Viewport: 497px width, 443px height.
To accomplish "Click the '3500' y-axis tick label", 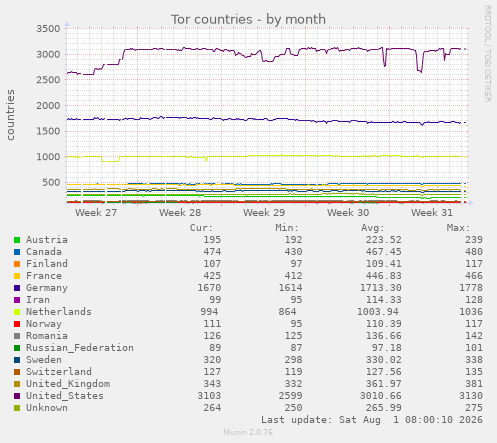I will click(48, 29).
